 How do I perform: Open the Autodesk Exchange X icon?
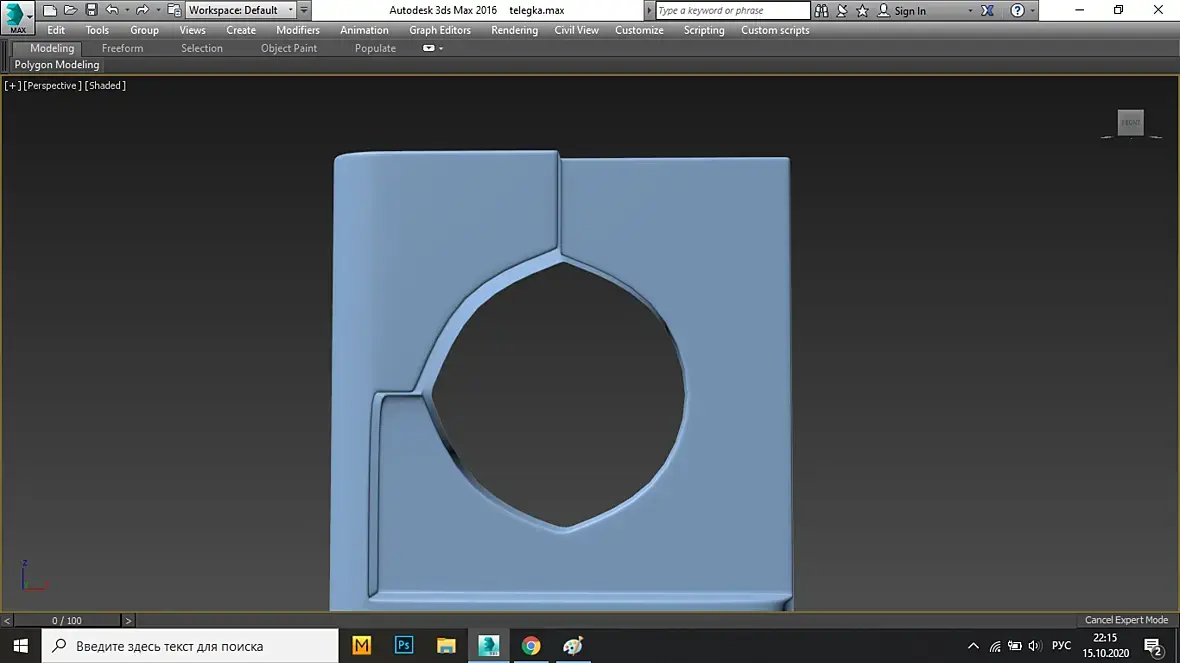(x=988, y=11)
